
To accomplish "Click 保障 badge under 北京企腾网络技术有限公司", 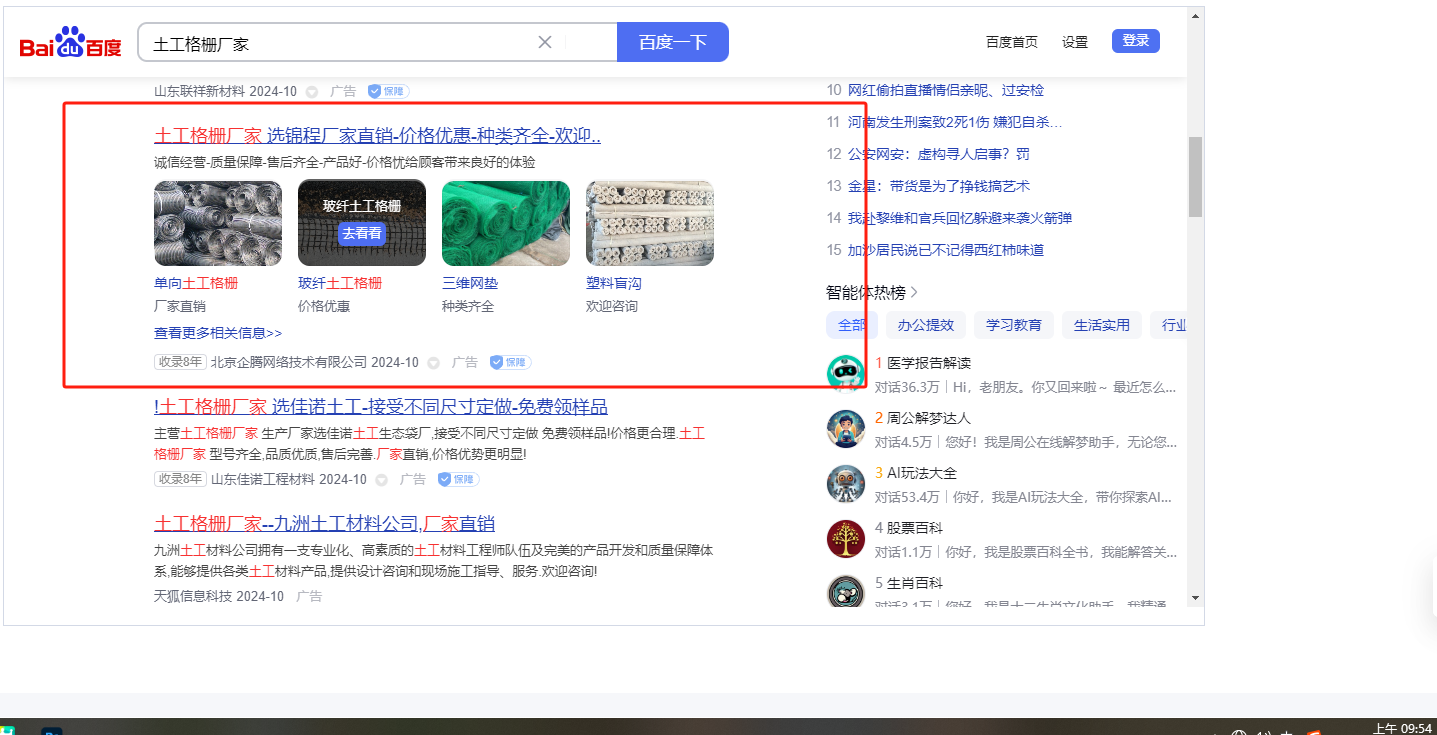I will tap(510, 362).
